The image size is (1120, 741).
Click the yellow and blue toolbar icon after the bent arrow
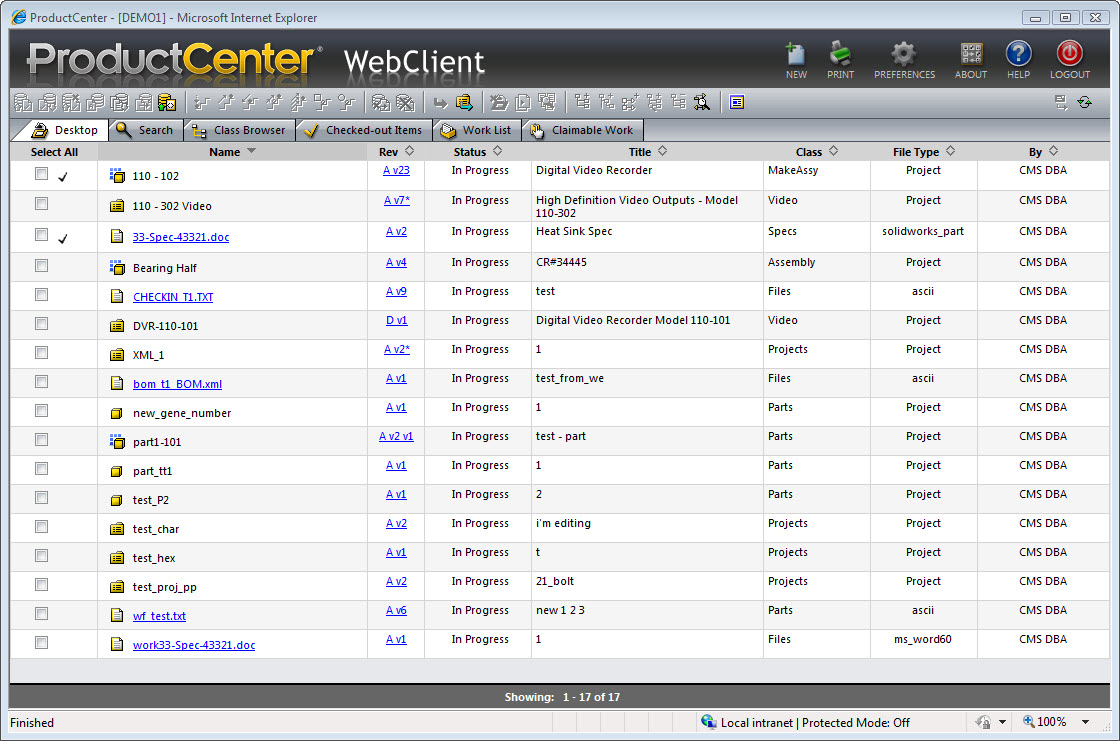point(464,103)
